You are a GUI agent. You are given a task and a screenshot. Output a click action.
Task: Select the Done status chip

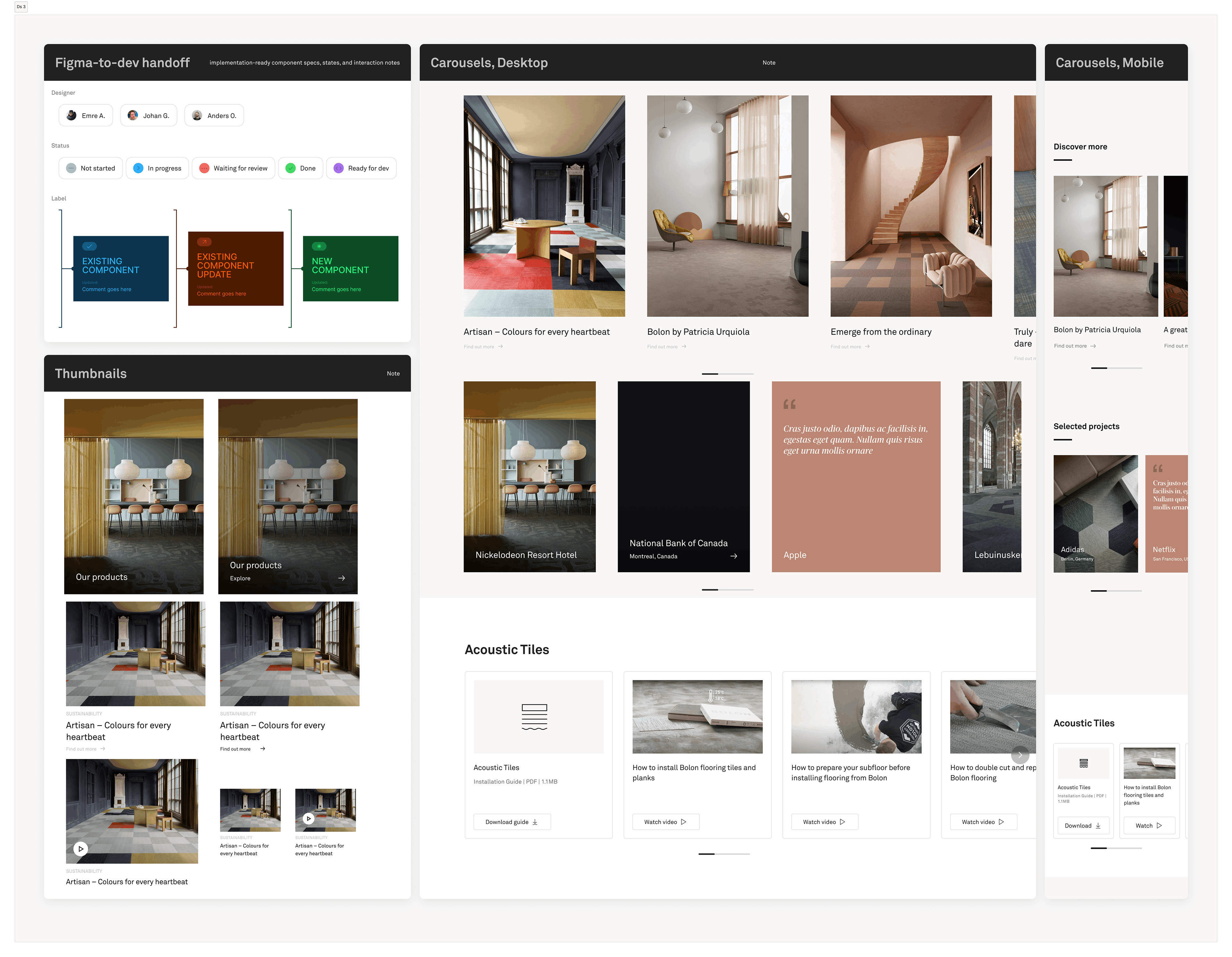pyautogui.click(x=301, y=168)
